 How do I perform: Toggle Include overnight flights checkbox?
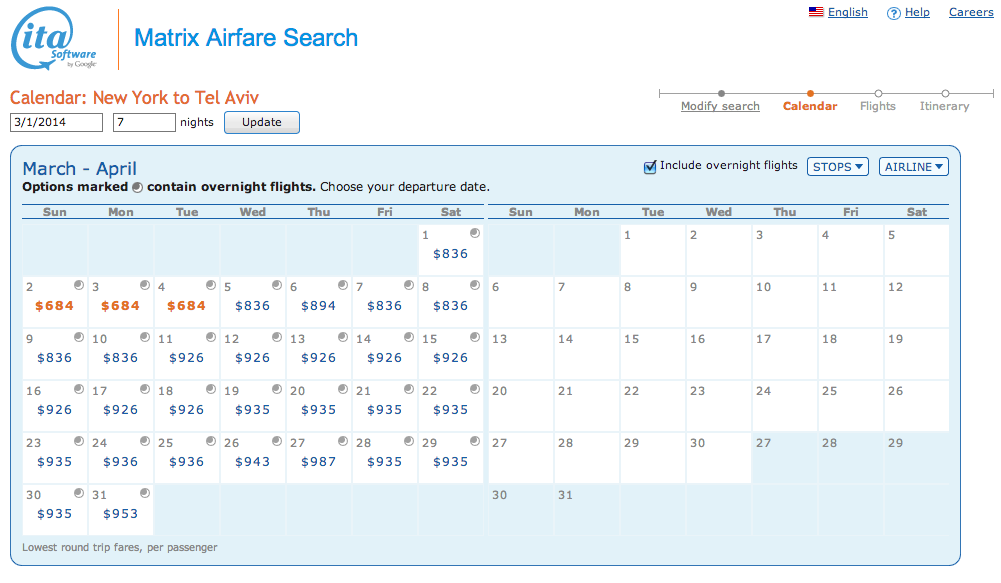pos(650,167)
